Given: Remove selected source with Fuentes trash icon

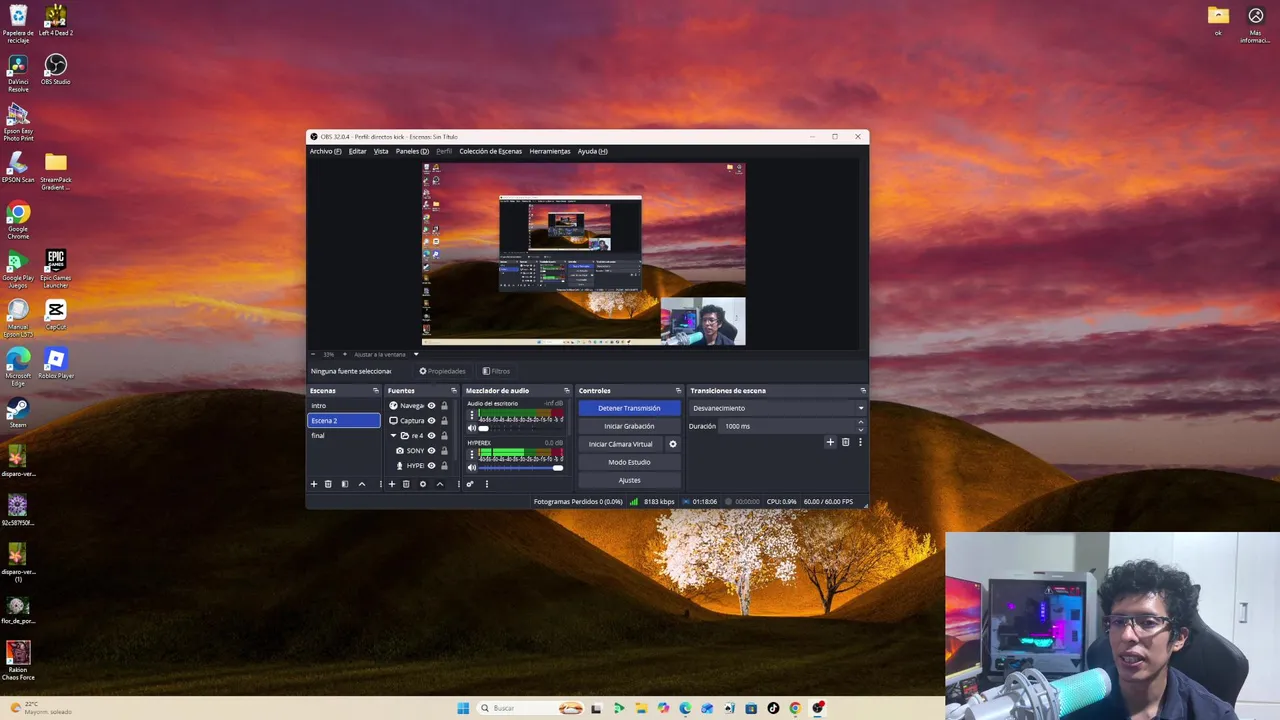Looking at the screenshot, I should coord(406,484).
